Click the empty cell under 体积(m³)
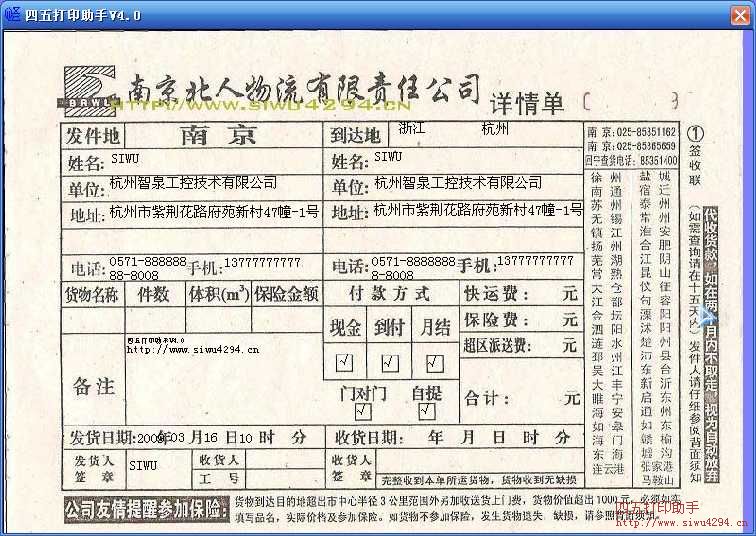This screenshot has width=756, height=536. [x=218, y=320]
